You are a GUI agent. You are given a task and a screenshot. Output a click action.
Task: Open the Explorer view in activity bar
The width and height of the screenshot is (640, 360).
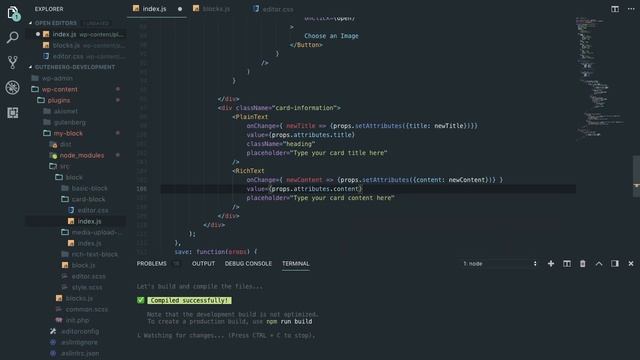pos(13,13)
